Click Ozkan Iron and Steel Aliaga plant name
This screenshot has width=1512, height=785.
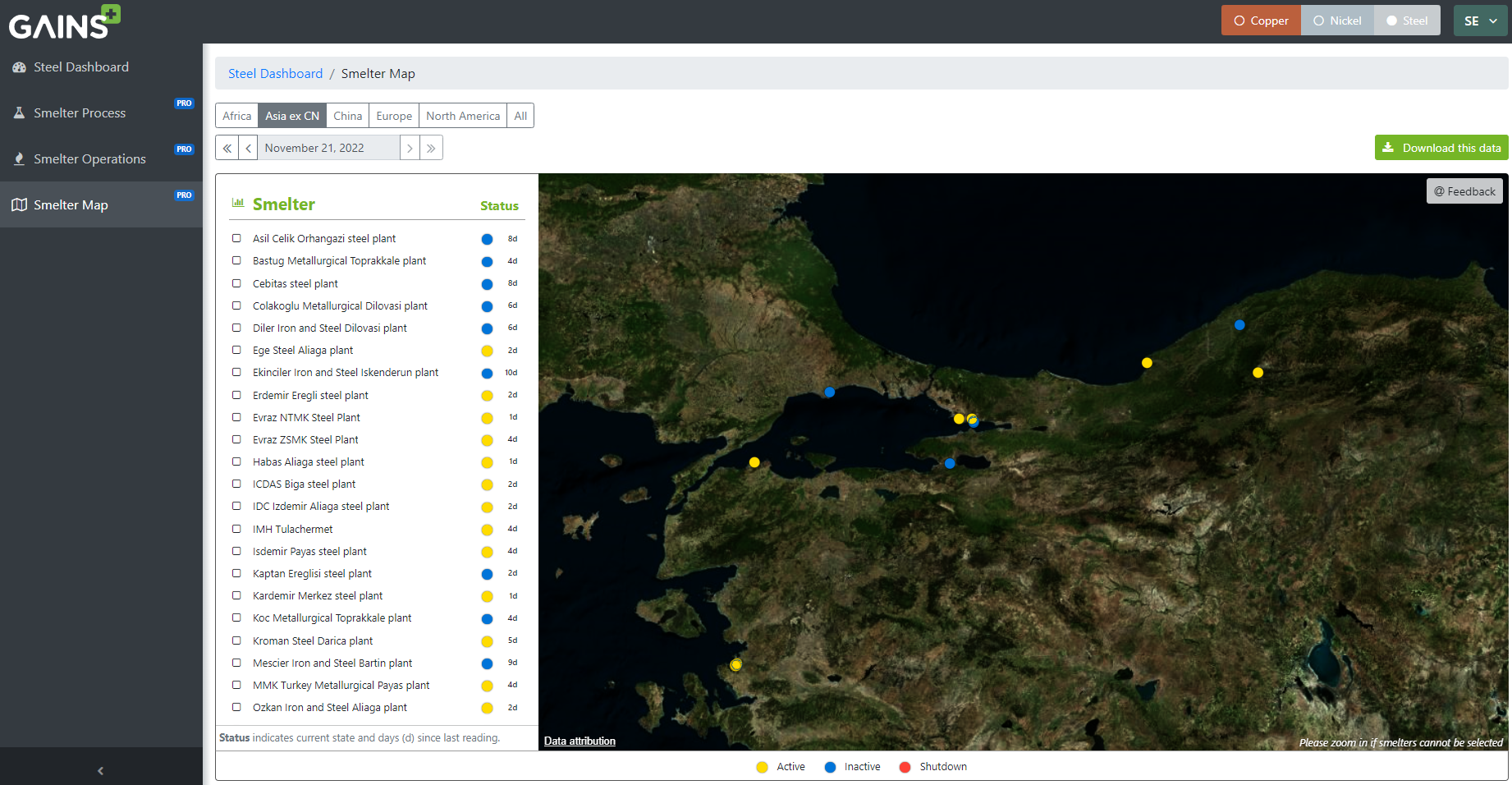[329, 708]
